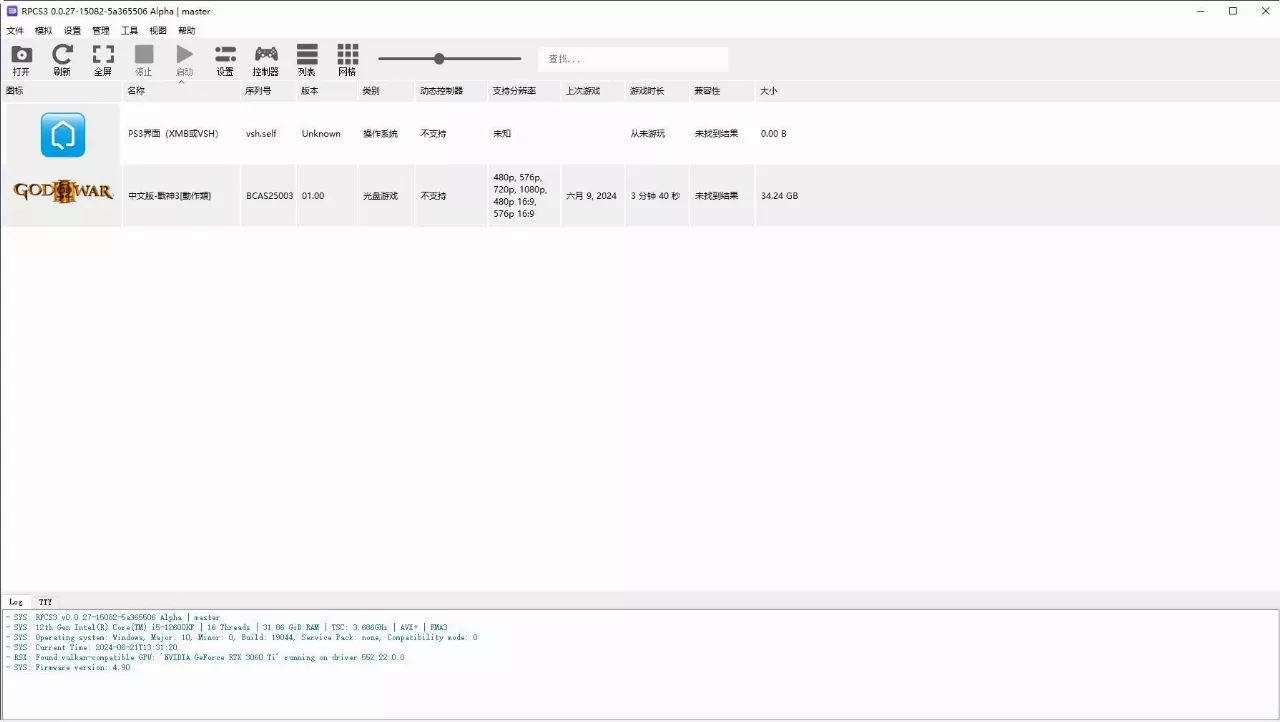Select the God of War III icon

click(x=63, y=191)
